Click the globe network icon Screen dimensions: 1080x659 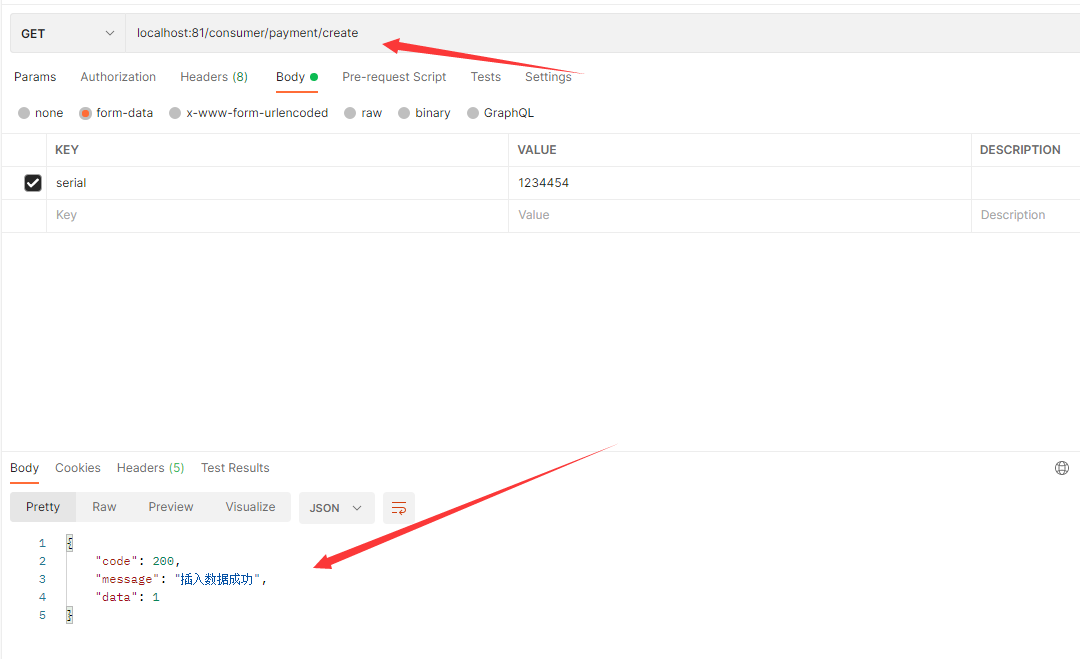(x=1062, y=468)
